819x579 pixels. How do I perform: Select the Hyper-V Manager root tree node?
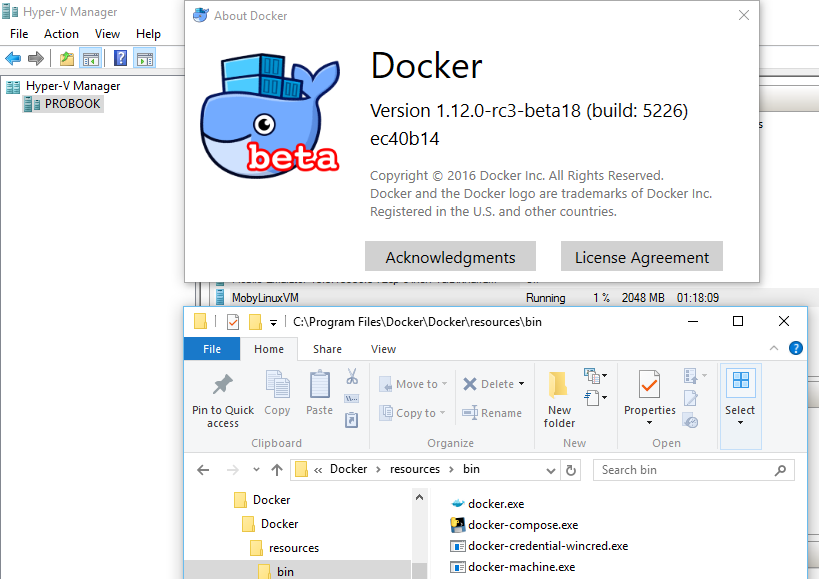tap(63, 86)
